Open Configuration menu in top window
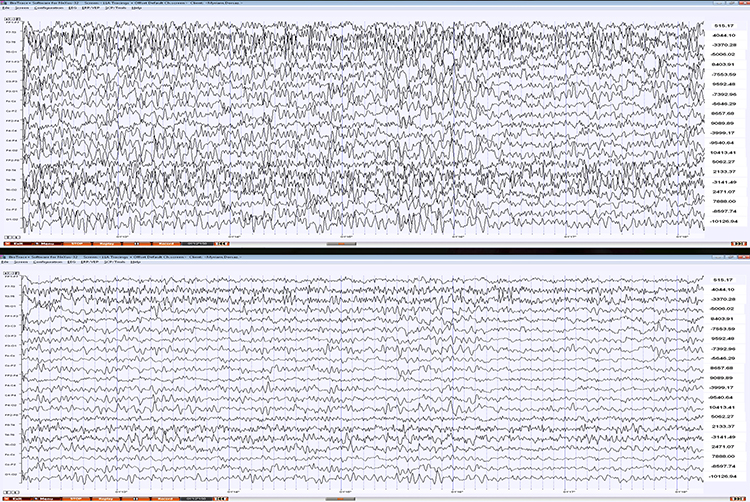The image size is (750, 502). (x=48, y=8)
